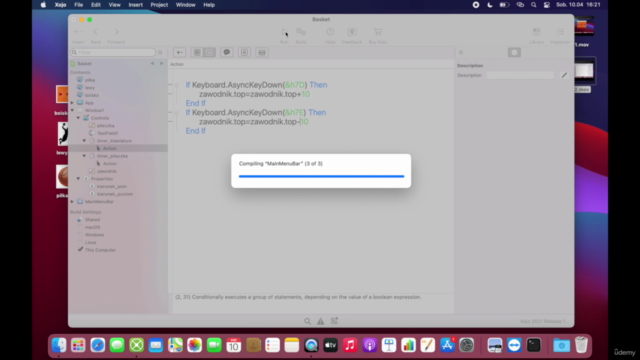Click the Run toolbar icon
This screenshot has height=360, width=640.
click(x=284, y=32)
